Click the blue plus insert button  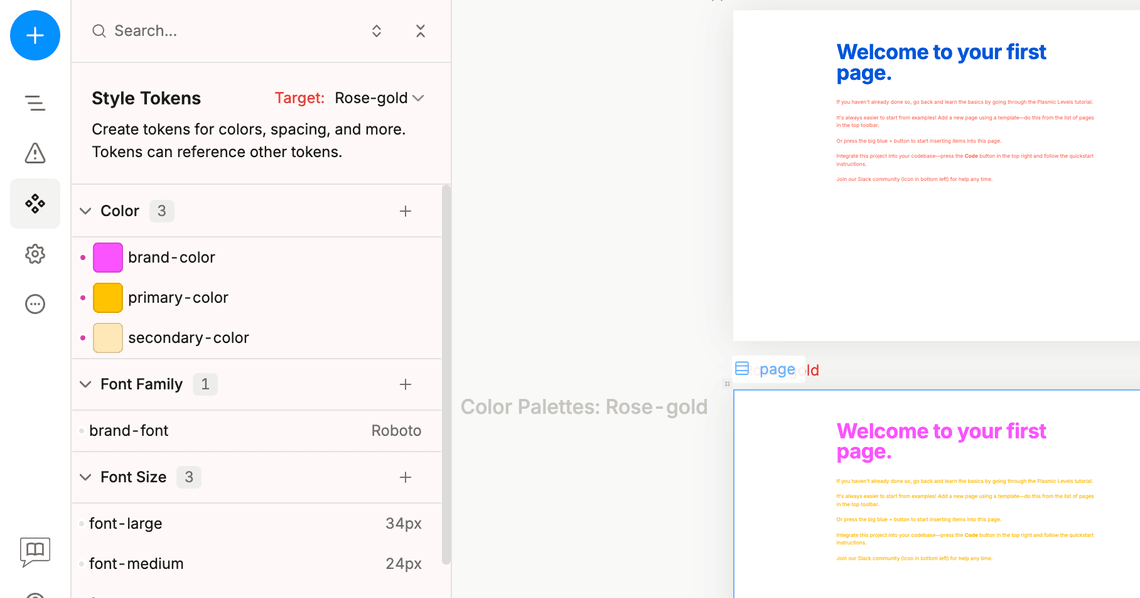tap(35, 35)
